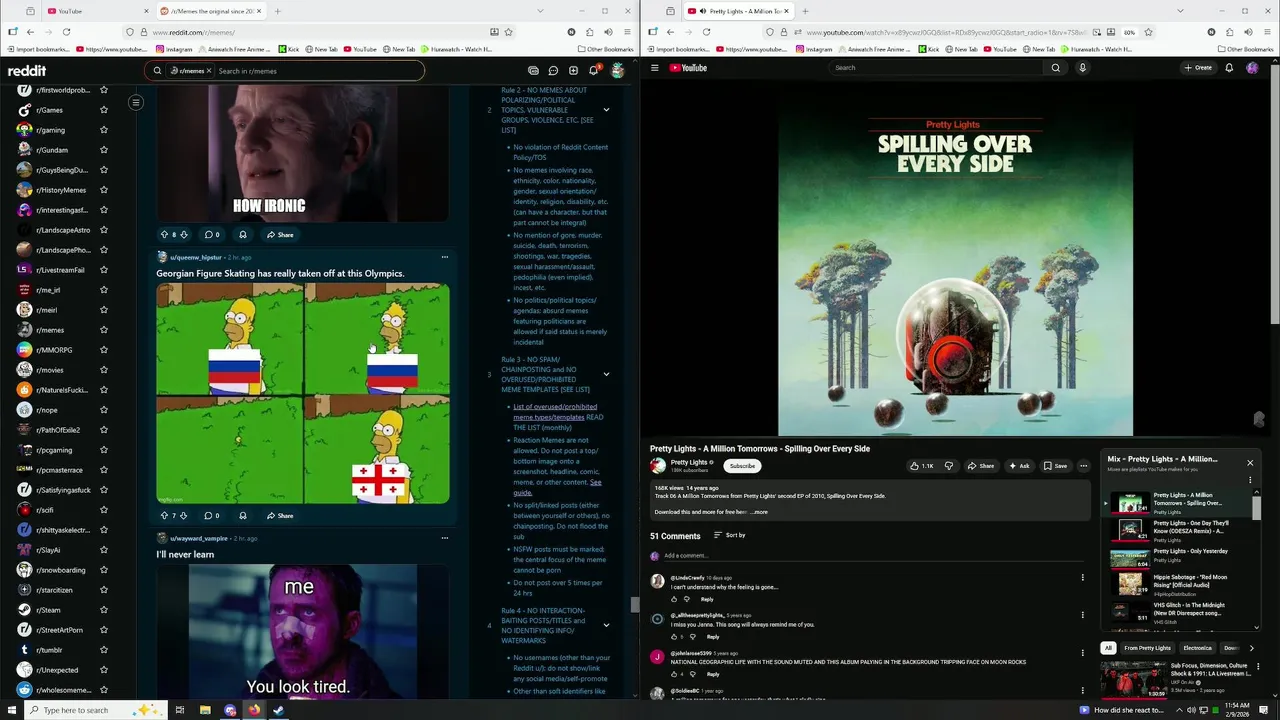Save the video to a playlist

pyautogui.click(x=1055, y=466)
